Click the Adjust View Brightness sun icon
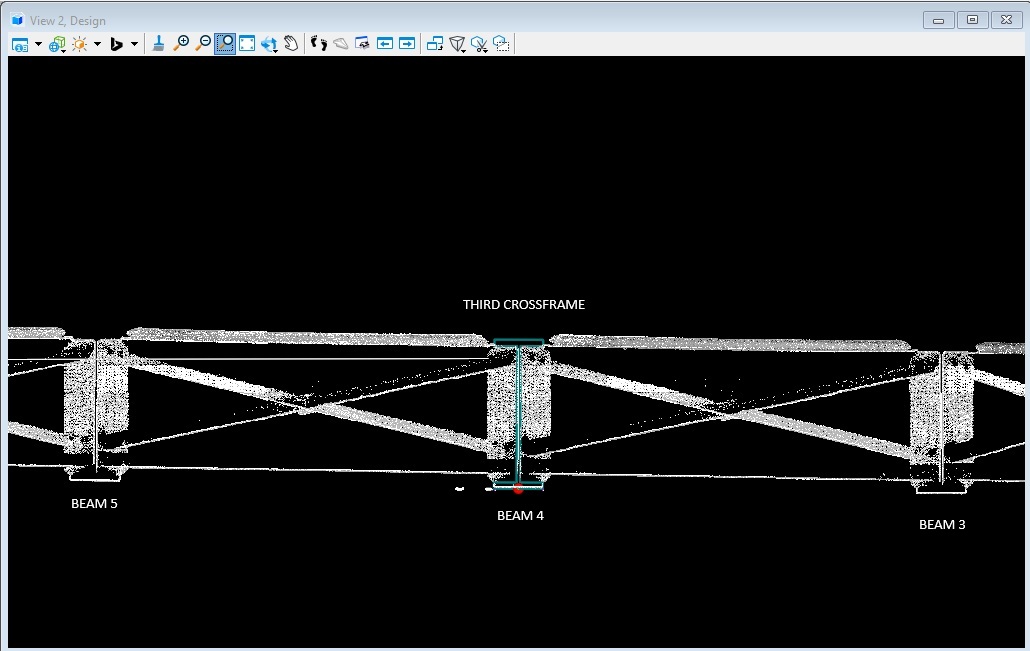This screenshot has width=1030, height=651. pyautogui.click(x=79, y=44)
